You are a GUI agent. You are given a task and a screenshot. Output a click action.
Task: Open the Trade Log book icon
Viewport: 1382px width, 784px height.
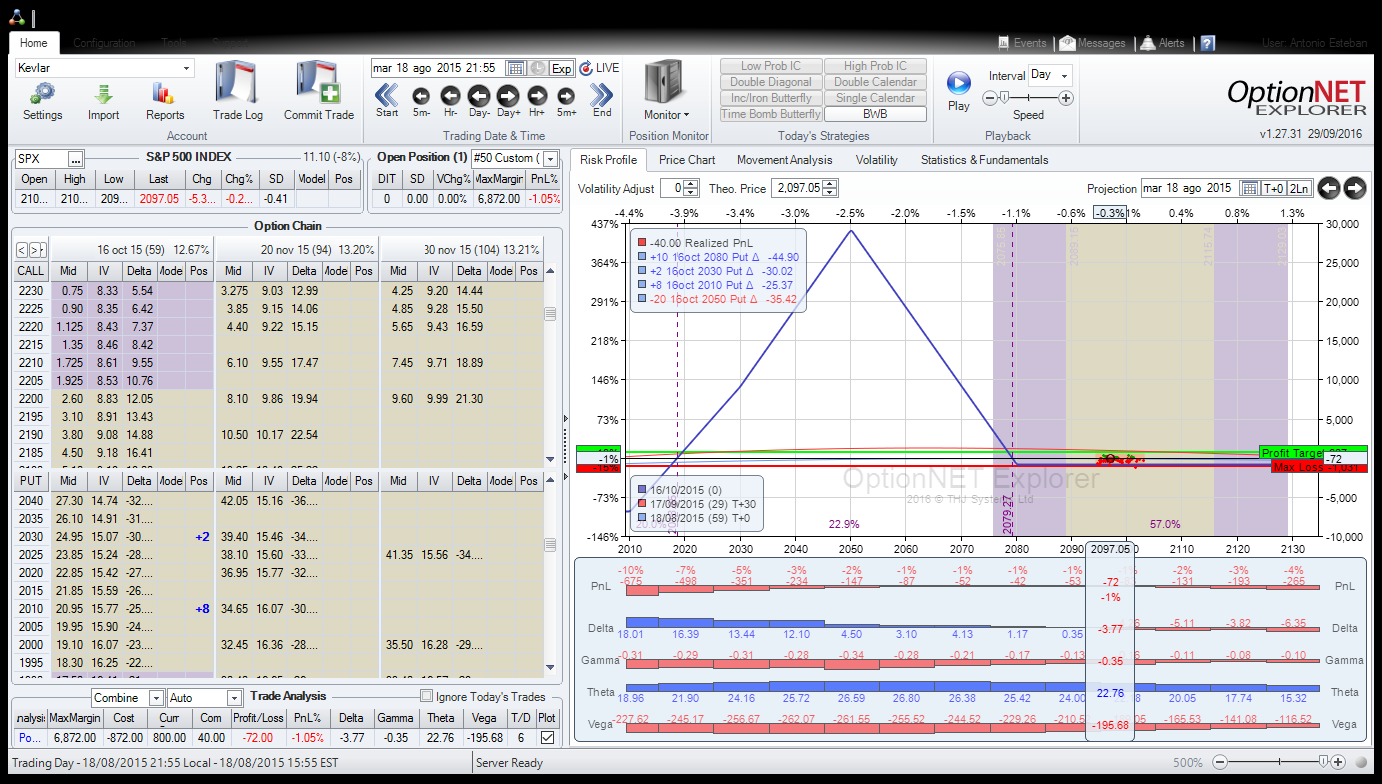(237, 87)
